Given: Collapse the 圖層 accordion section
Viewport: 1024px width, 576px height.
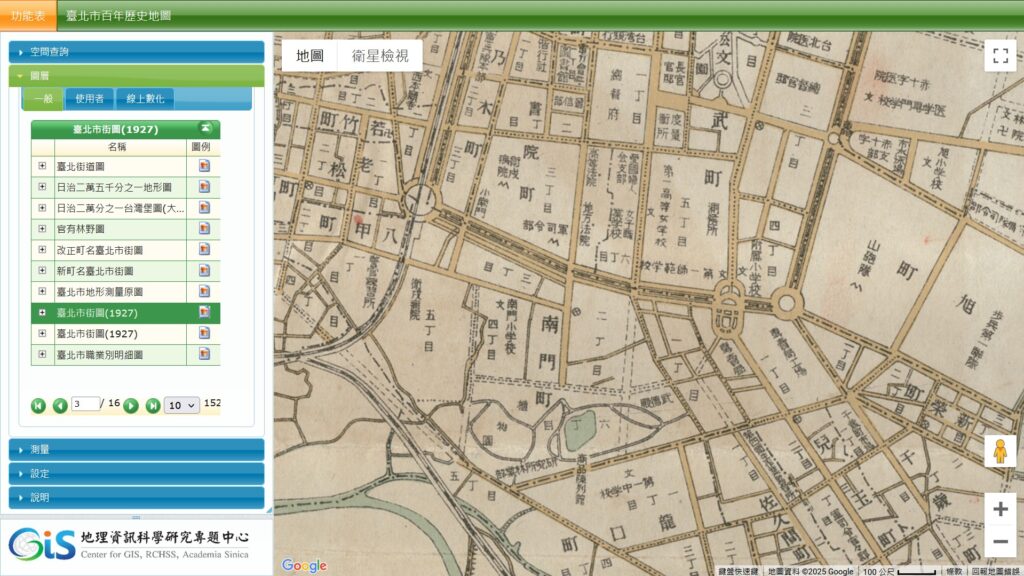Looking at the screenshot, I should 136,76.
